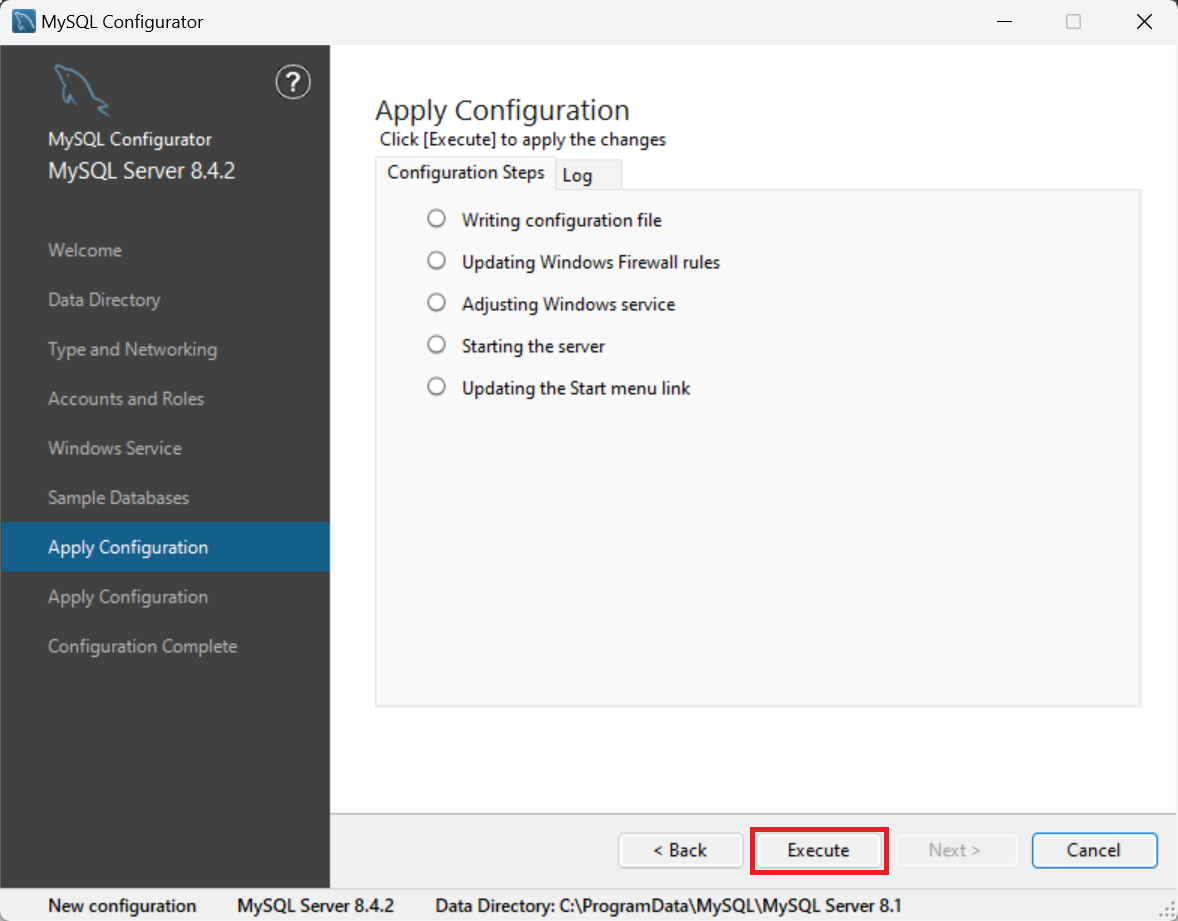The height and width of the screenshot is (921, 1178).
Task: Click the window resize grip in status bar
Action: (1167, 910)
